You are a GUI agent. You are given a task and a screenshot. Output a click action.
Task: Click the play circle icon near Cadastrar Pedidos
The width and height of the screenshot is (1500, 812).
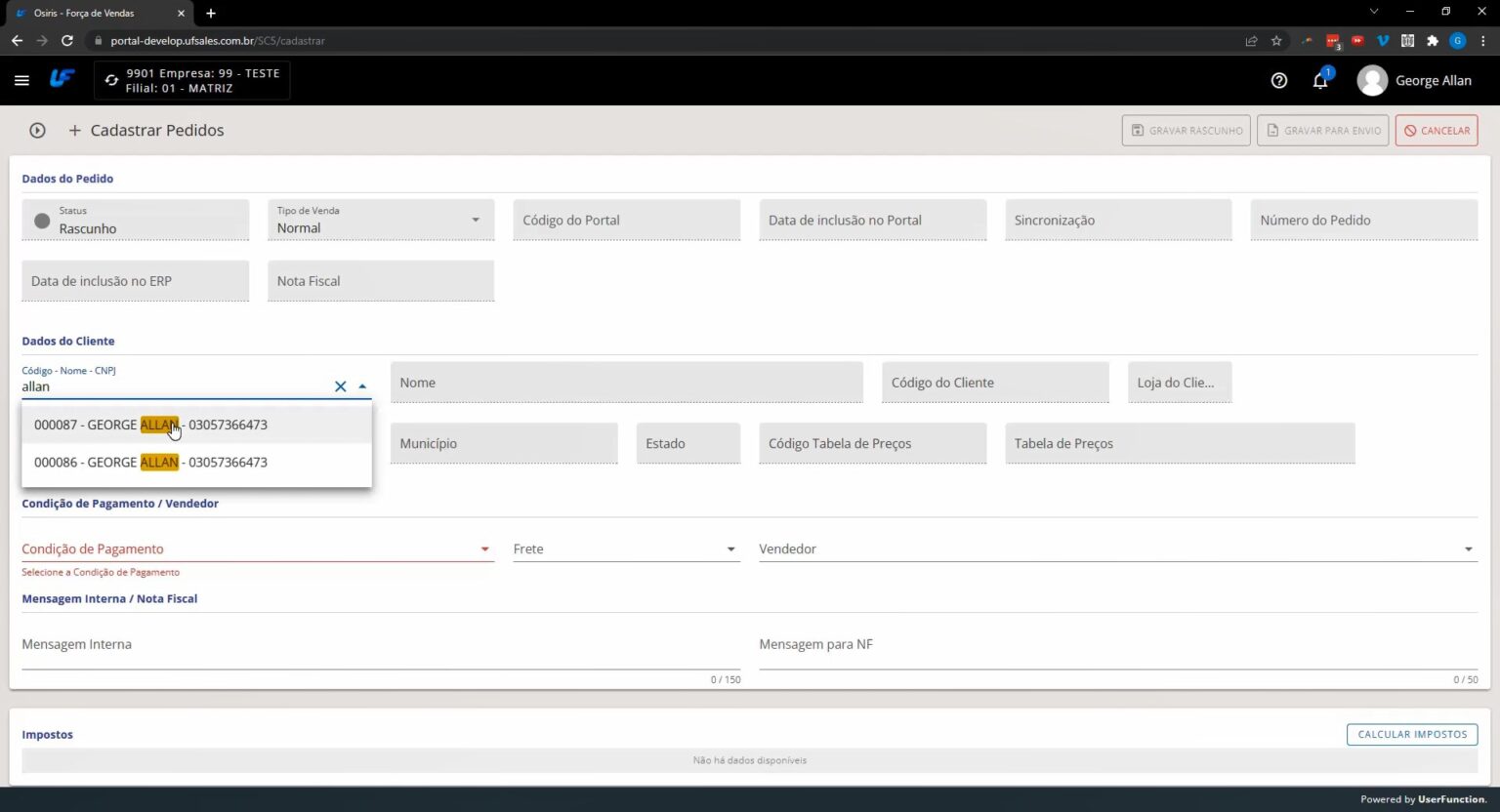pos(37,130)
